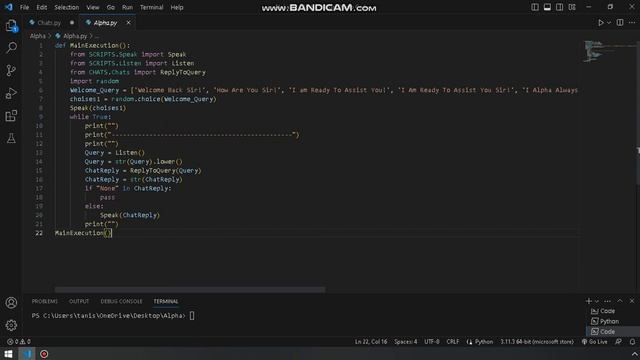Select the Terminal panel tab
Image resolution: width=640 pixels, height=360 pixels.
pyautogui.click(x=166, y=301)
